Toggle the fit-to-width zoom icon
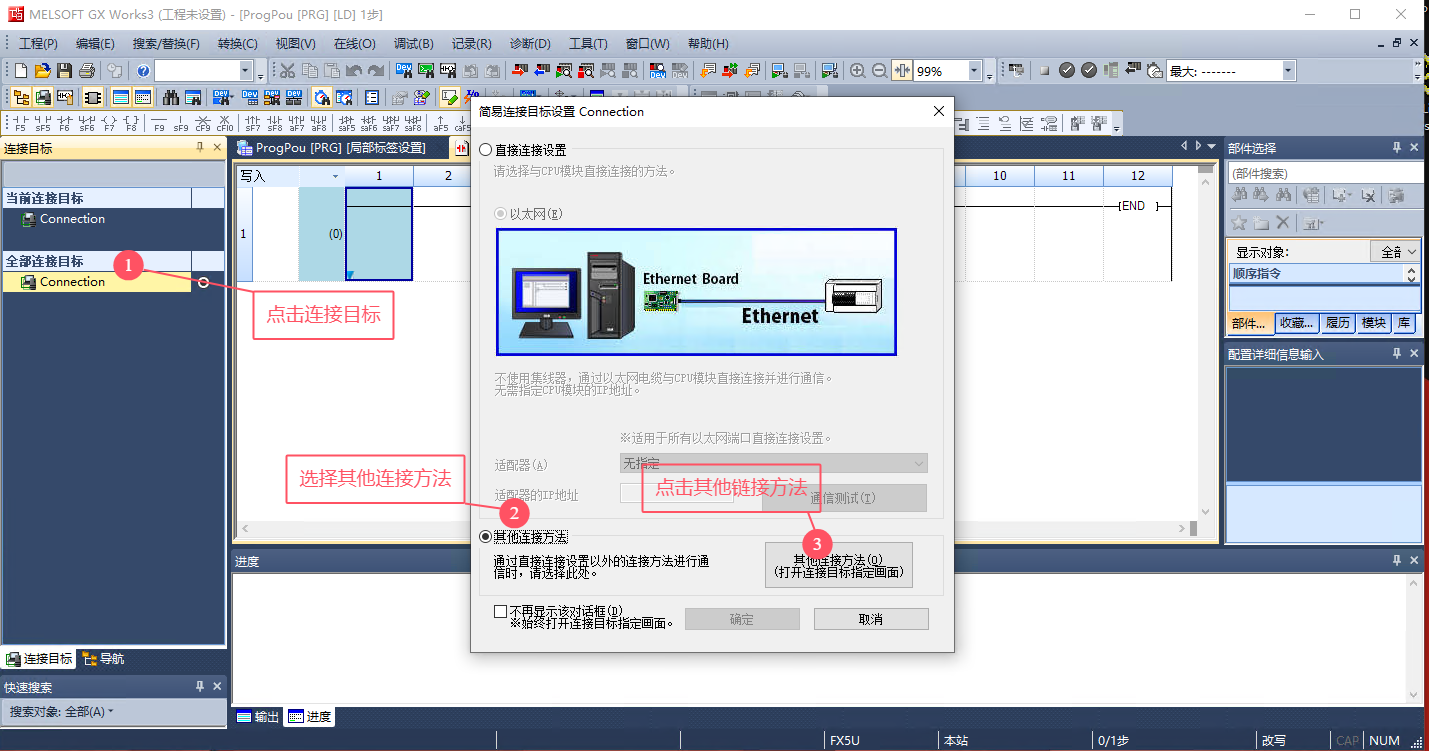This screenshot has height=751, width=1429. coord(902,71)
